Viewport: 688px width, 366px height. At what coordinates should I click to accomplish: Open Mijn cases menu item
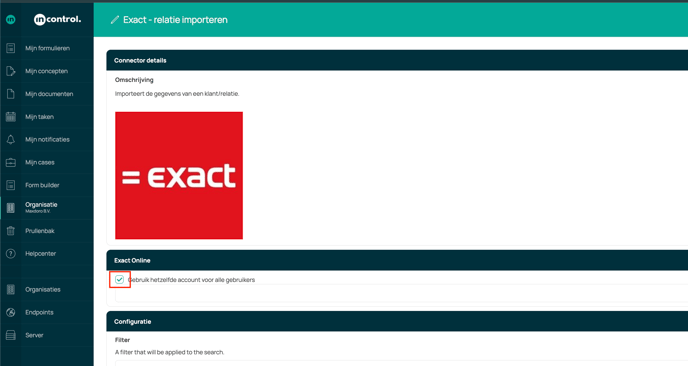40,162
